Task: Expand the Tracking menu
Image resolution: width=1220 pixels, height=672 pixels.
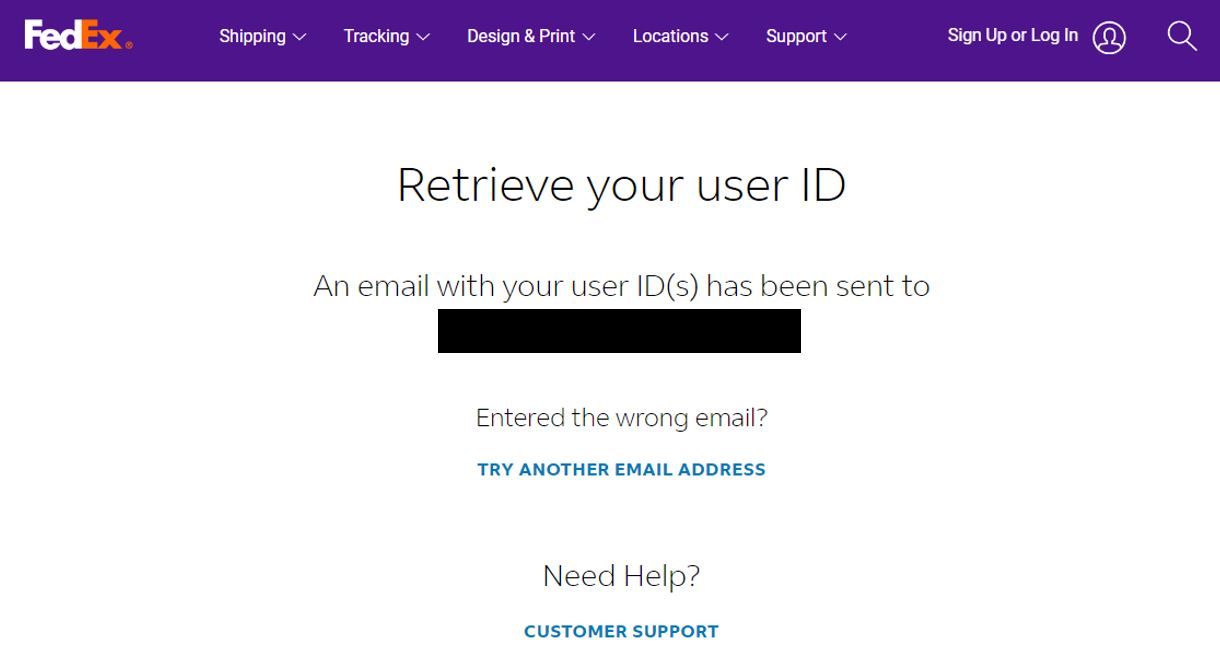Action: point(387,36)
